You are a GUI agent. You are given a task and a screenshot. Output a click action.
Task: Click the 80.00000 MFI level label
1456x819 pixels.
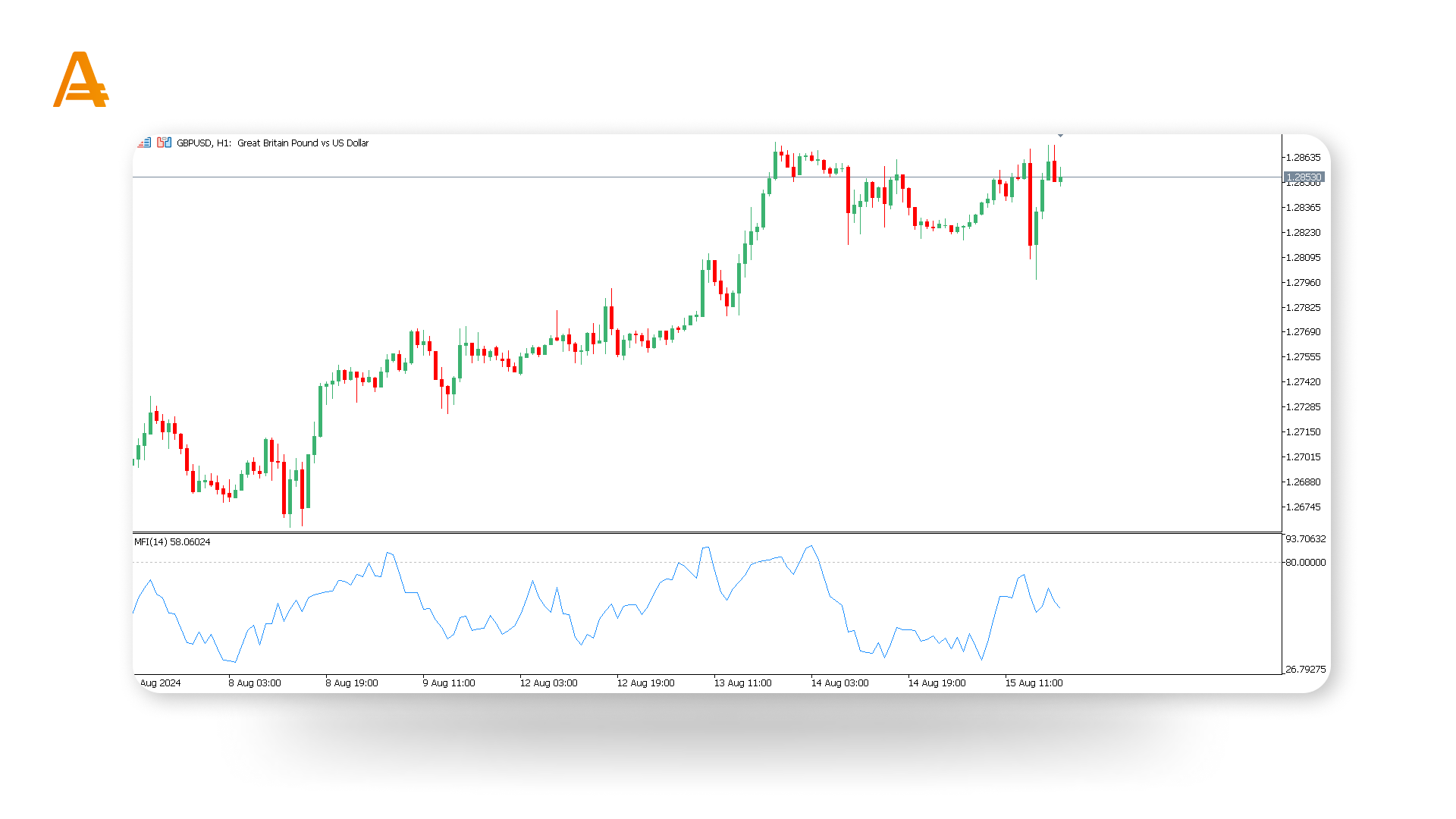(1305, 562)
